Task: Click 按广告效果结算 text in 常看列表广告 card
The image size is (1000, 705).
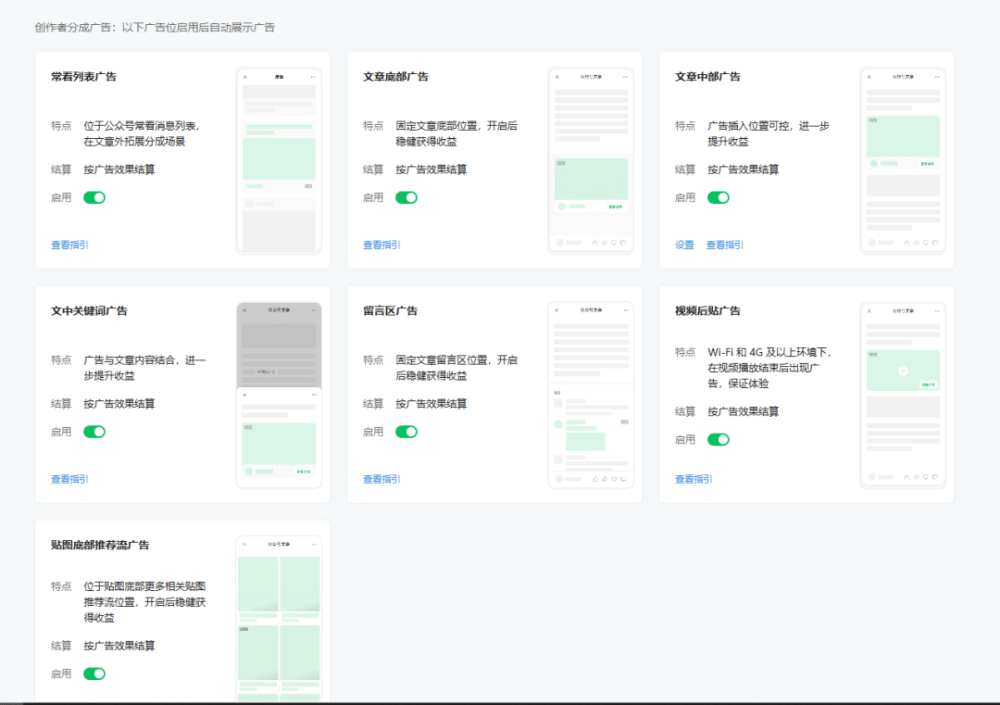Action: click(119, 170)
